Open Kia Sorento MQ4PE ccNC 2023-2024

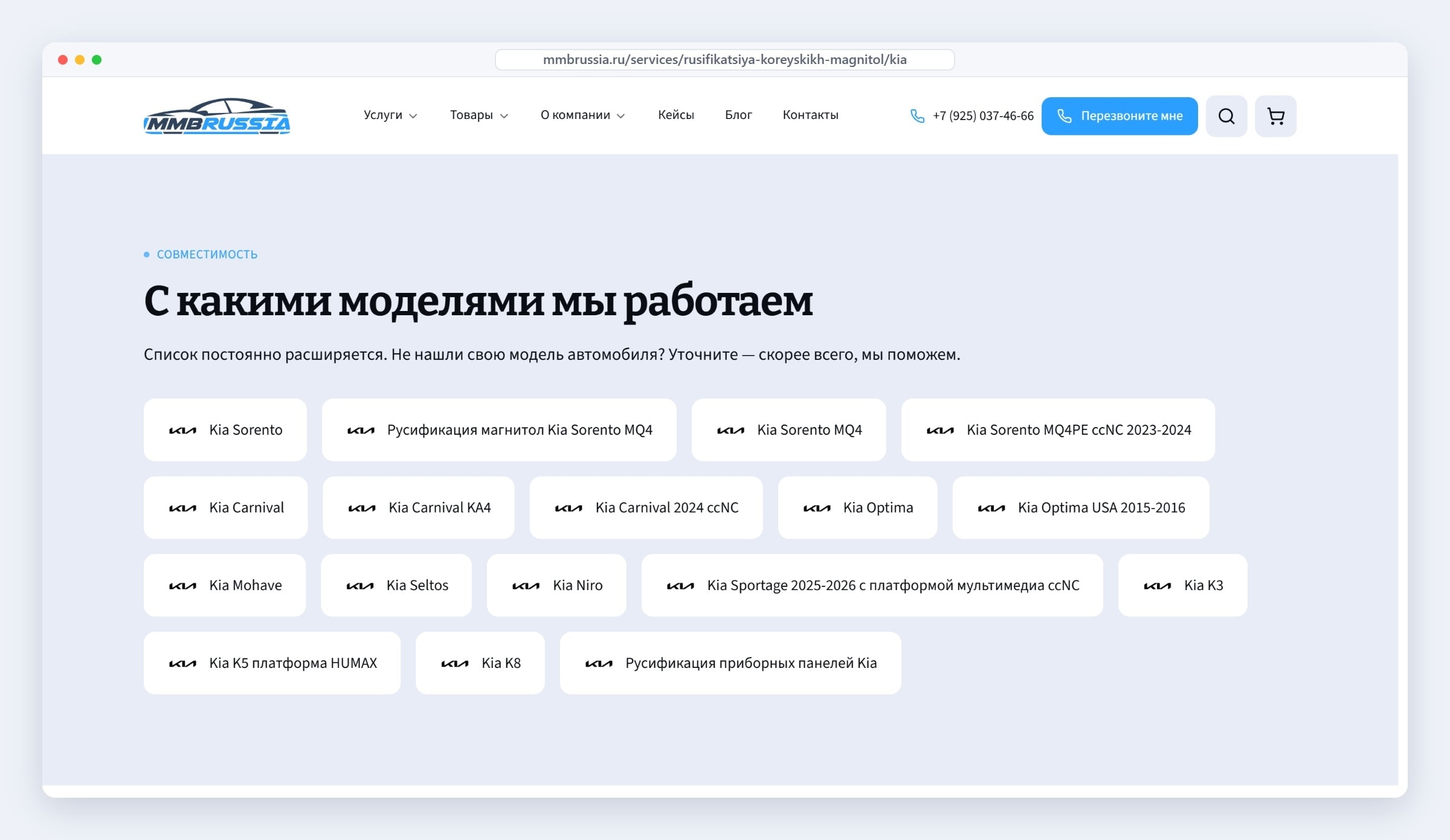coord(1058,430)
